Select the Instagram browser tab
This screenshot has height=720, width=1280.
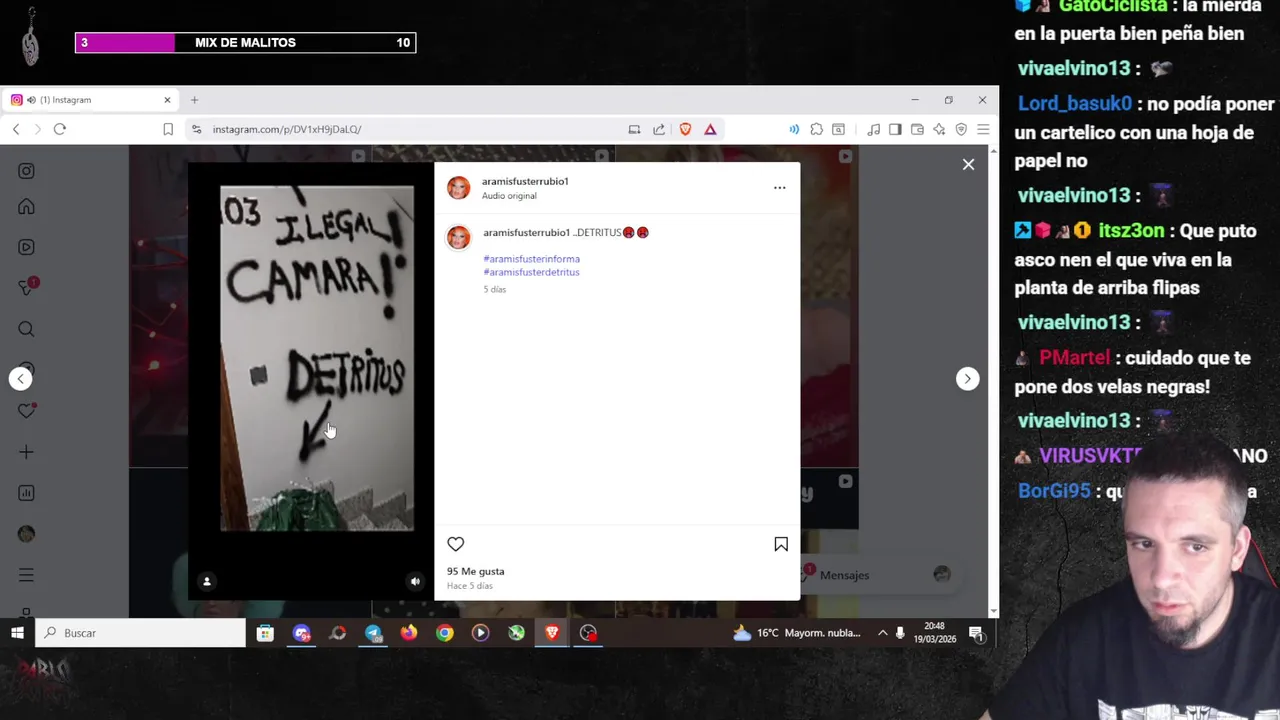coord(90,100)
